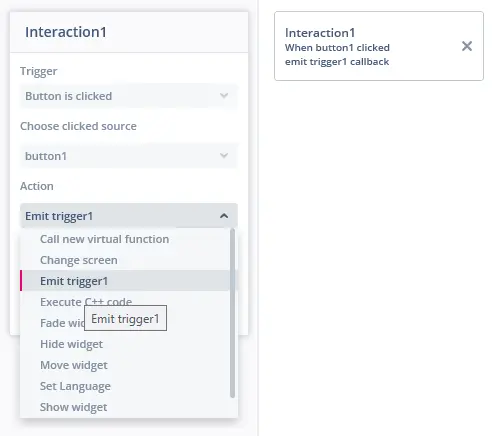Open the Trigger dropdown chevron

pos(224,96)
